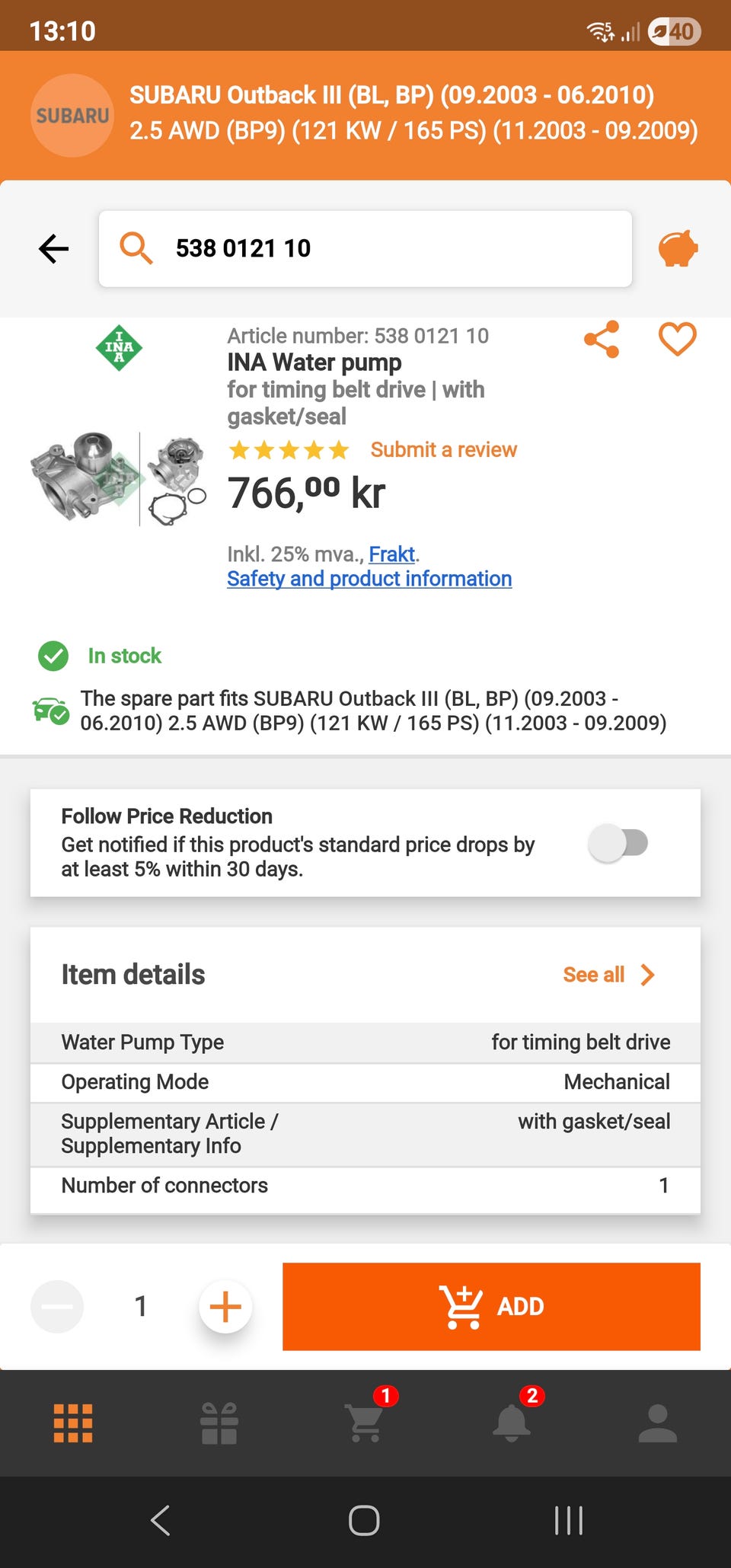Open the catalog grid home tab

[73, 1422]
